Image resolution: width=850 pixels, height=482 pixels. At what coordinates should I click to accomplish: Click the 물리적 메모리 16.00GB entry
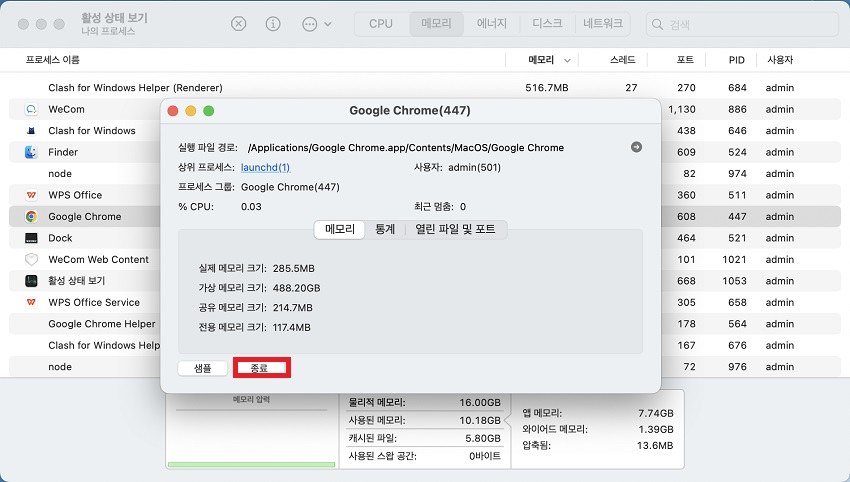coord(424,402)
